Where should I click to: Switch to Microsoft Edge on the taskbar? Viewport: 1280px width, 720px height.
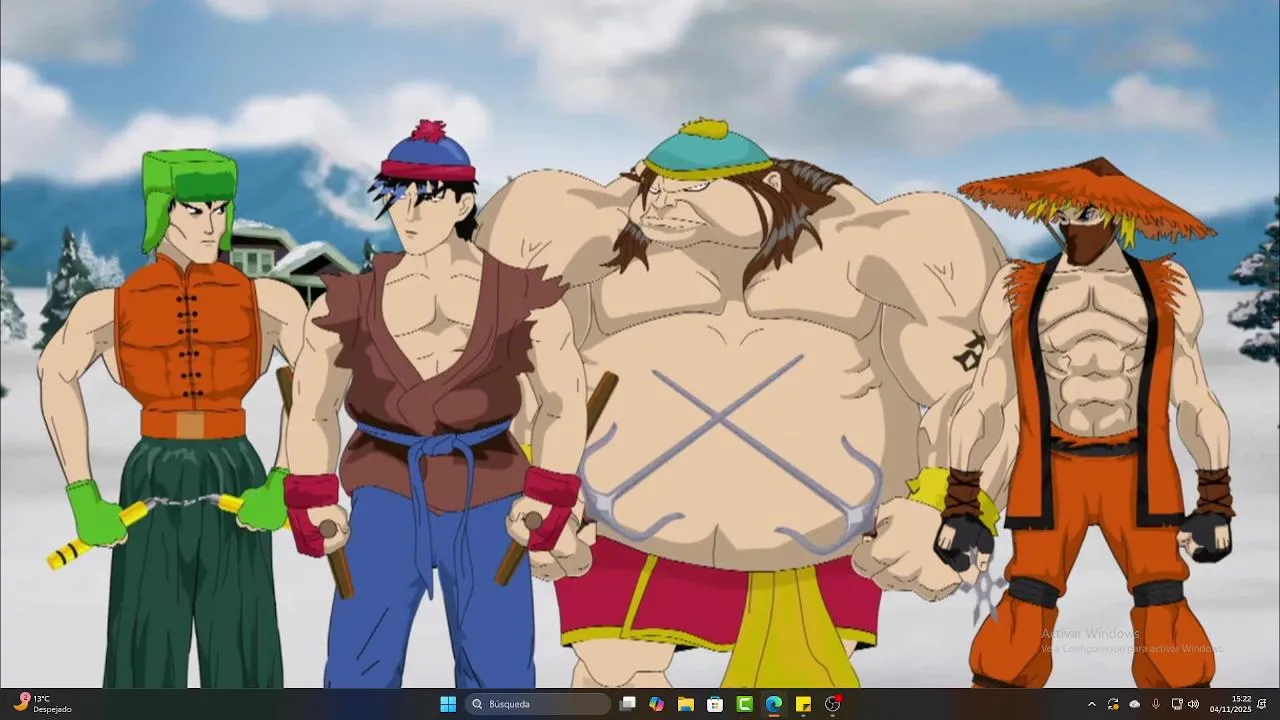(x=773, y=704)
